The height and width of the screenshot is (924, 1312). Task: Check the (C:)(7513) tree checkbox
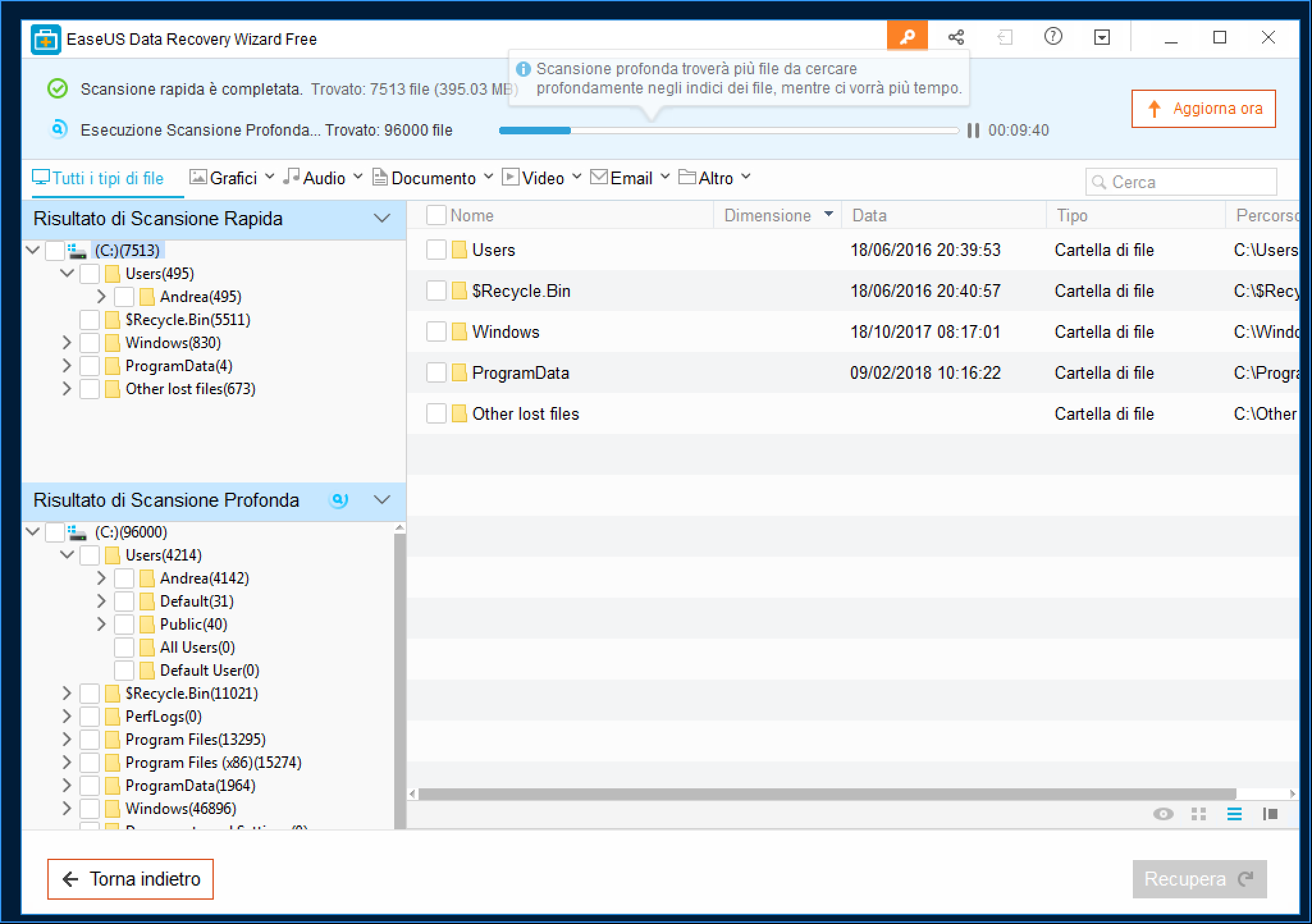pos(55,251)
